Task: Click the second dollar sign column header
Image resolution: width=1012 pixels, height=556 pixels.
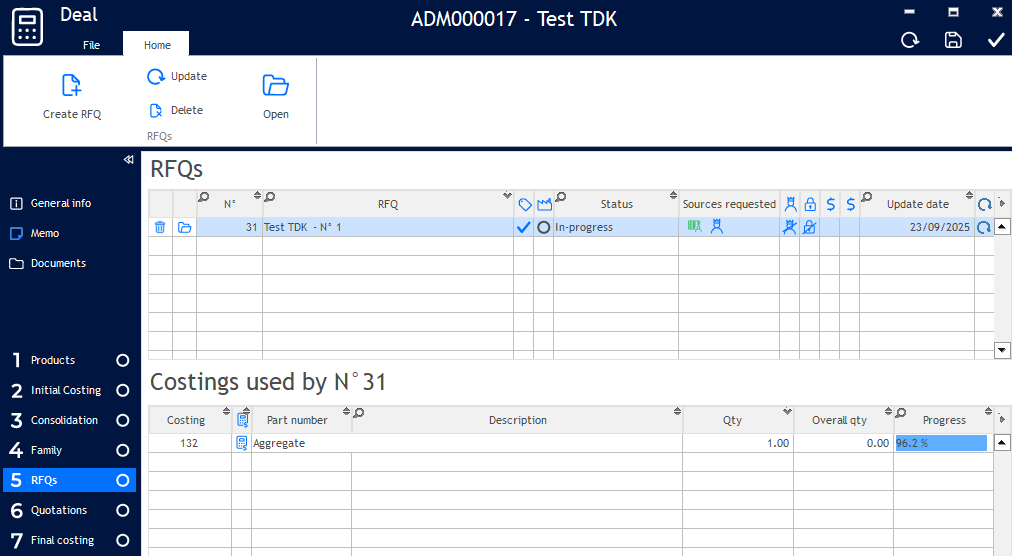Action: click(851, 204)
